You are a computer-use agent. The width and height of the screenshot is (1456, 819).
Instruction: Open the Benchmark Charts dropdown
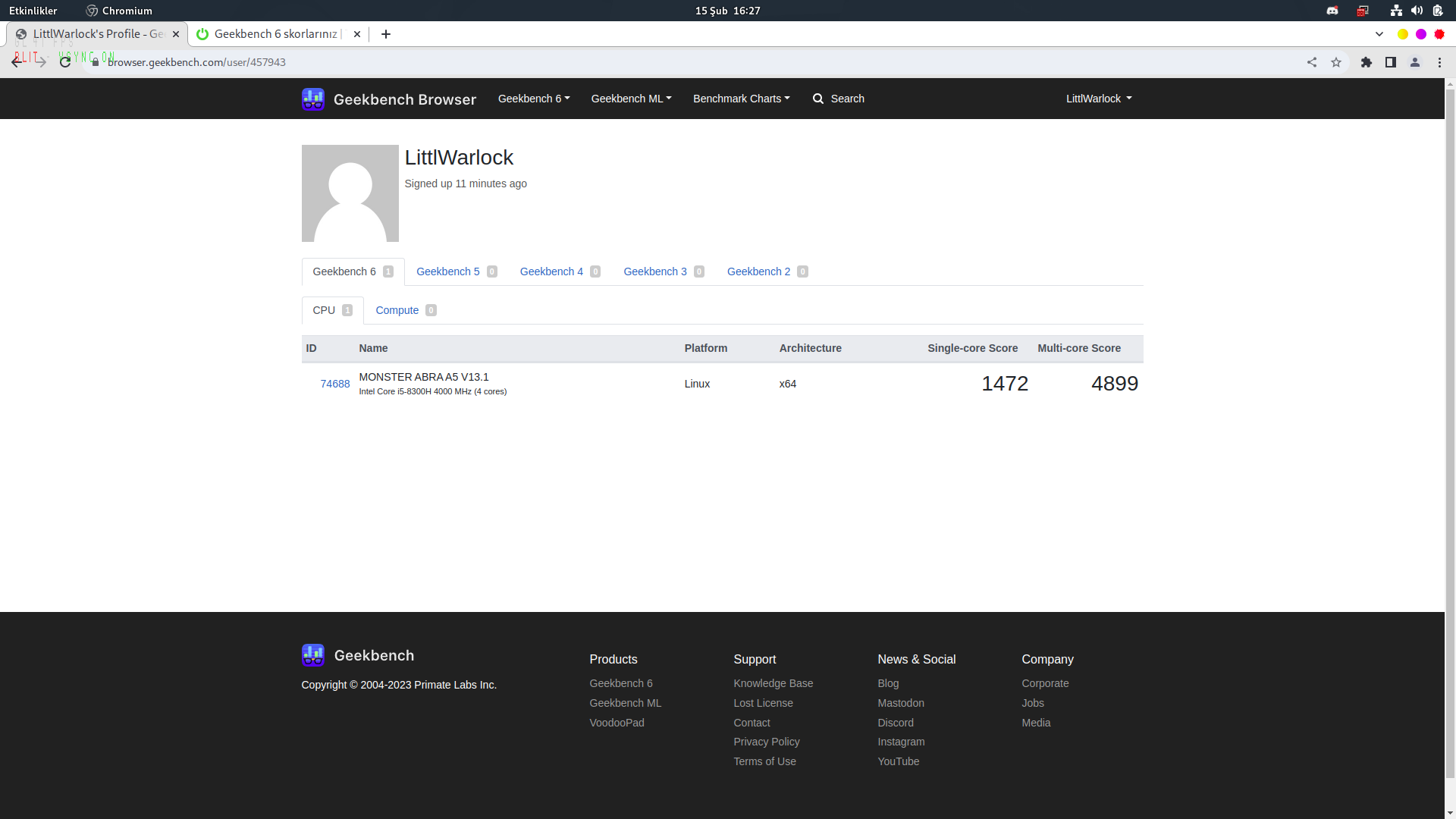[x=741, y=99]
